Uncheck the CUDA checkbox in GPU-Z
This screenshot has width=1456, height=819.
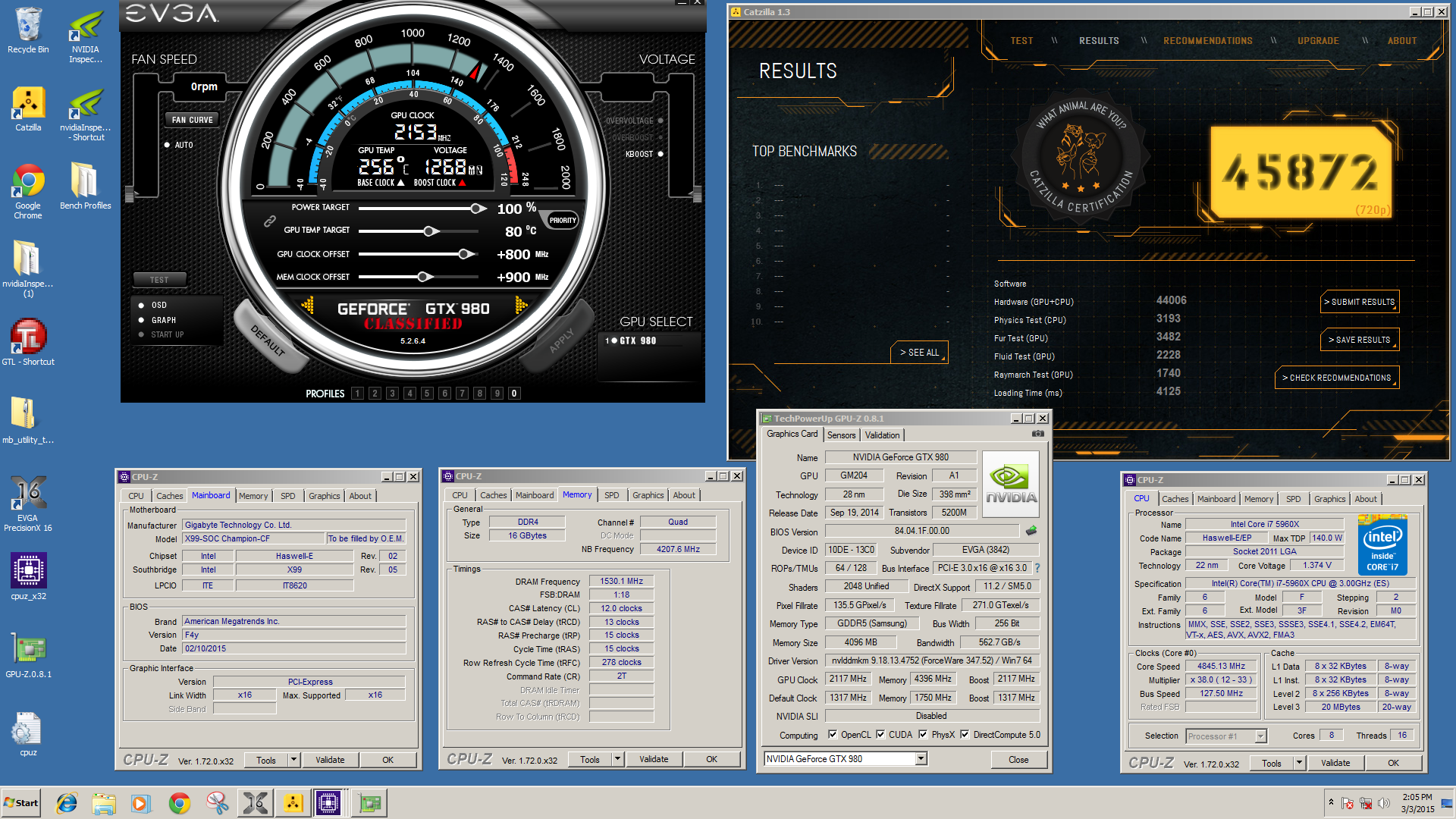click(880, 734)
